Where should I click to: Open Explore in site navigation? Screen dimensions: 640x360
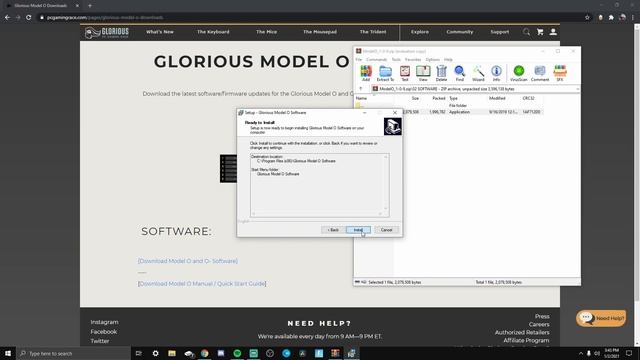click(x=420, y=32)
